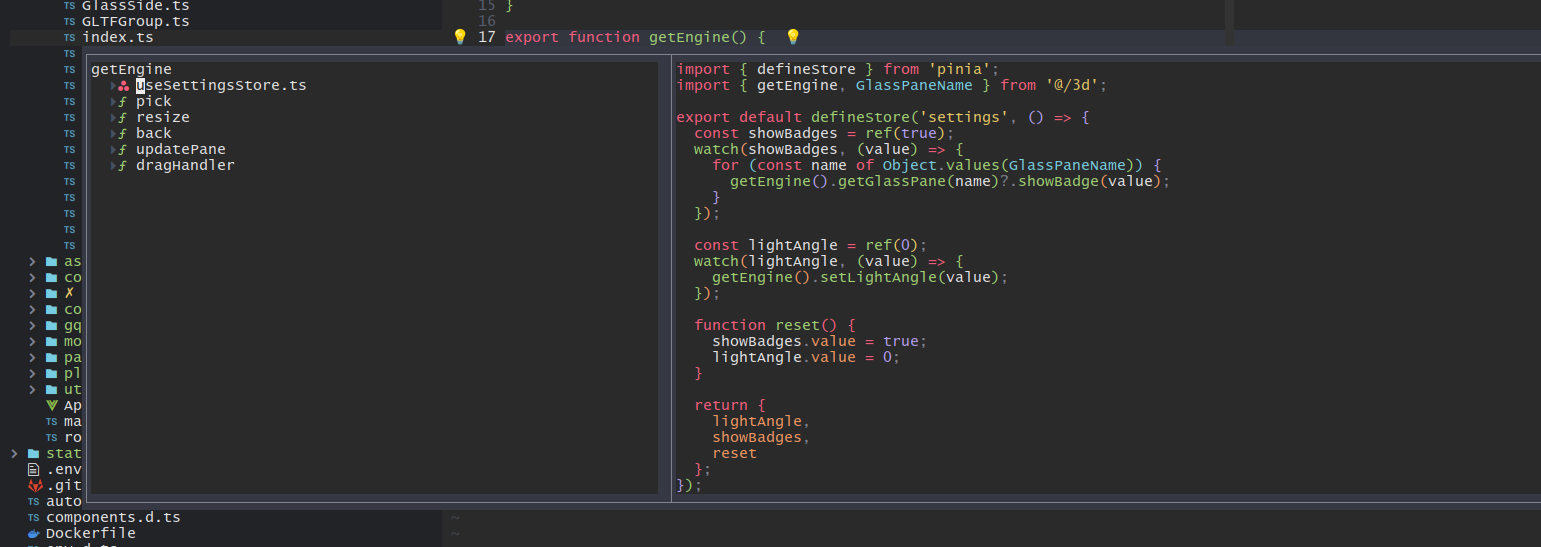
Task: Click the function icon beside updatePane
Action: [x=124, y=149]
